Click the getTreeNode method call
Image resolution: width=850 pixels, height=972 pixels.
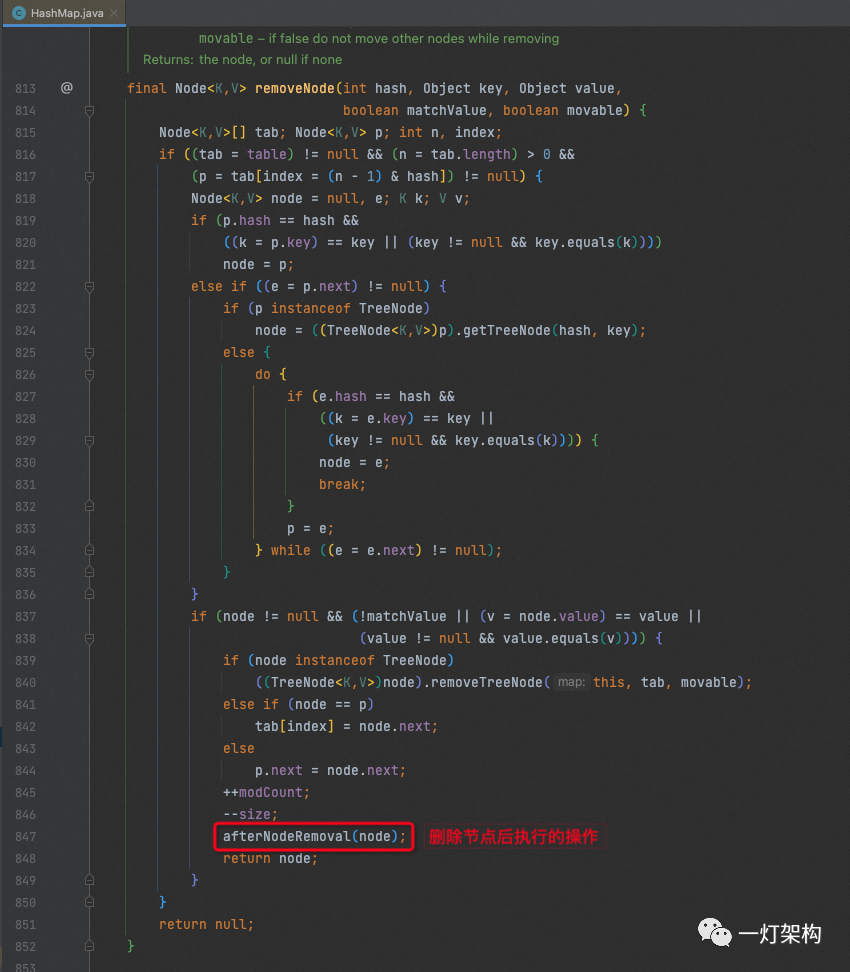pyautogui.click(x=507, y=330)
